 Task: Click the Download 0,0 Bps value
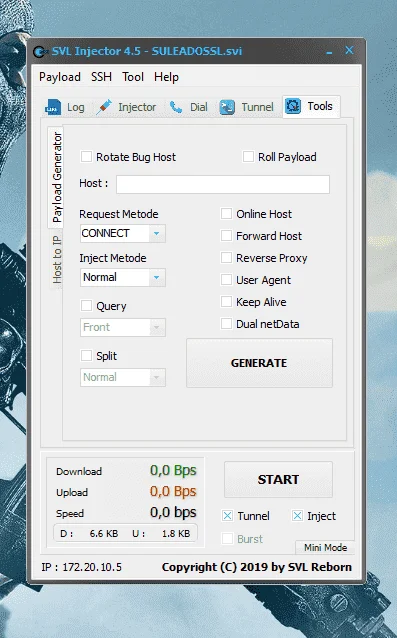click(173, 470)
